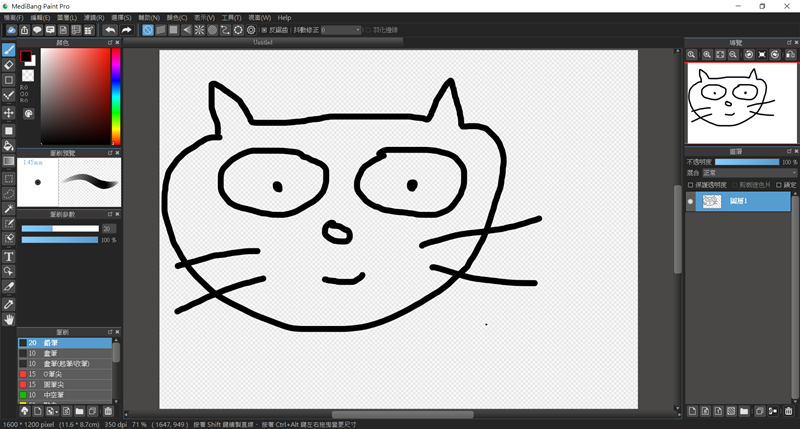Select the Brush tool in left toolbar
Screen dimensions: 800x429
(9, 49)
